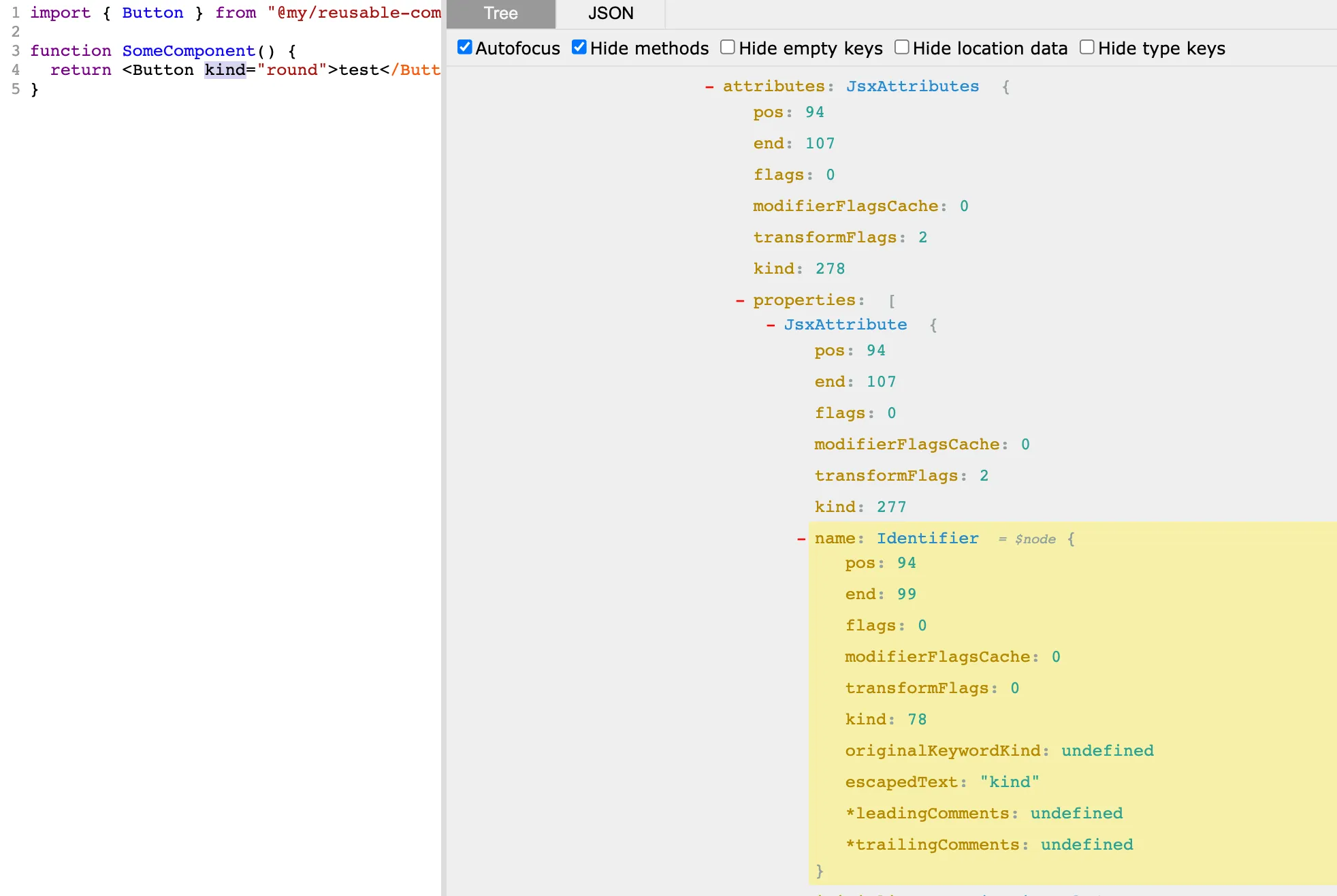The image size is (1337, 896).
Task: Click the $node reference link
Action: click(x=1035, y=539)
